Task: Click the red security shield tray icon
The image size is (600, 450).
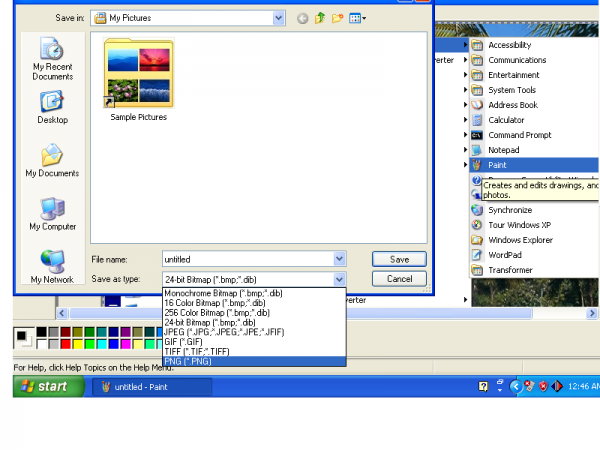Action: coord(543,386)
